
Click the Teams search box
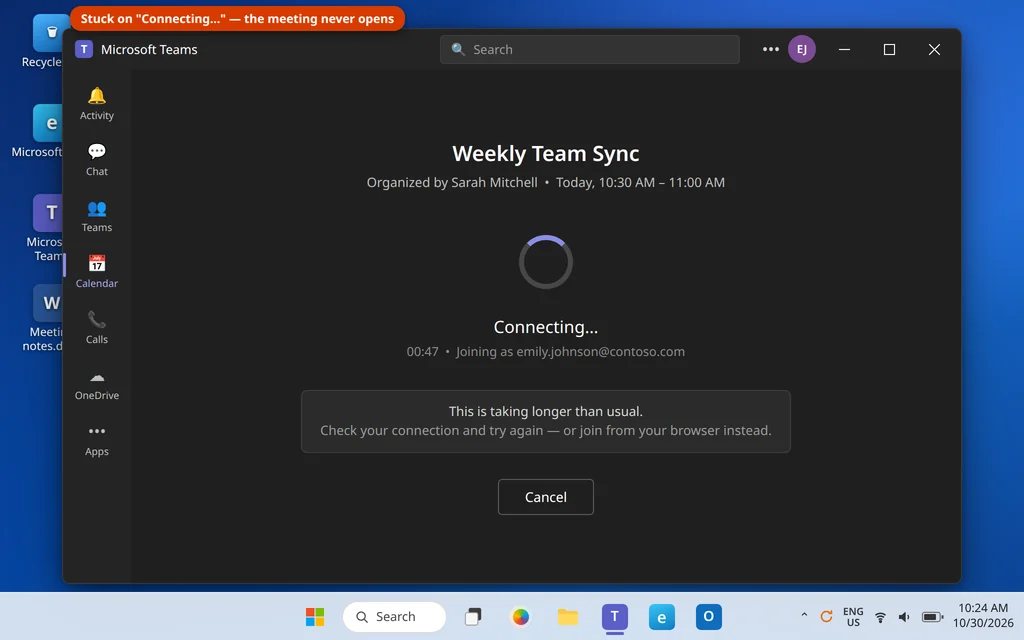(590, 50)
